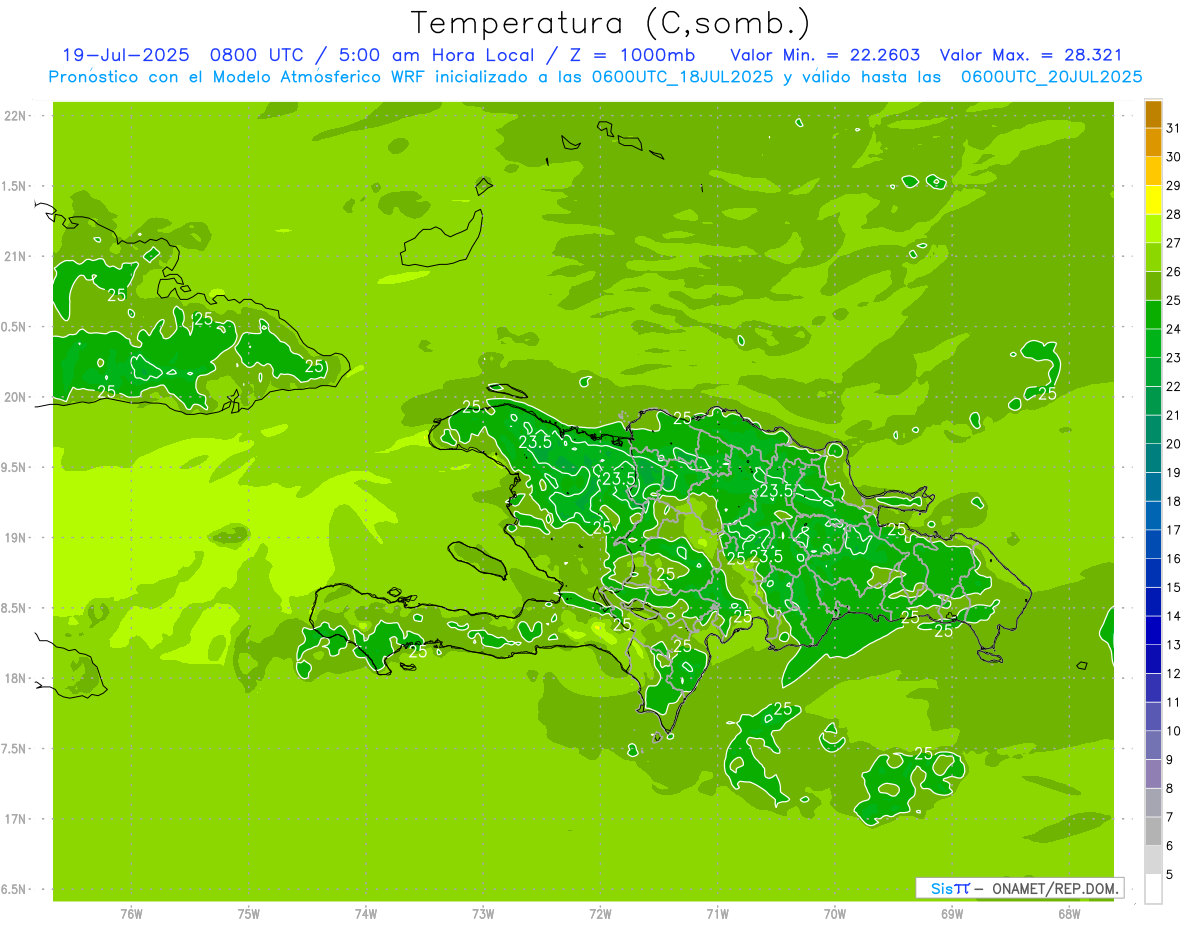
Task: Click '0600UTC_20JUL2025' valid-until time
Action: pos(1051,77)
